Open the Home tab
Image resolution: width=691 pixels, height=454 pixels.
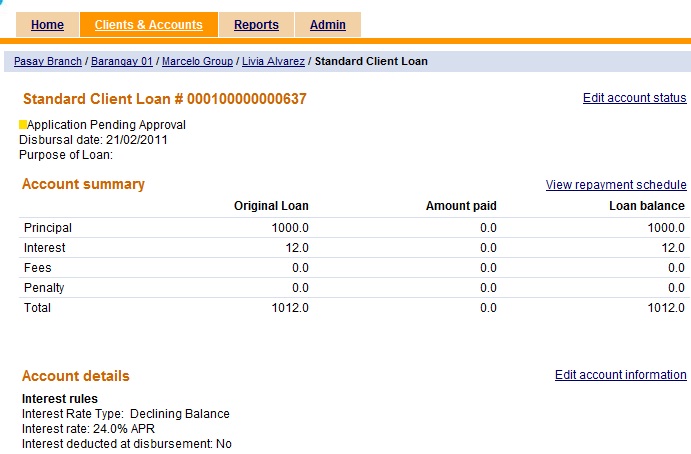(47, 25)
